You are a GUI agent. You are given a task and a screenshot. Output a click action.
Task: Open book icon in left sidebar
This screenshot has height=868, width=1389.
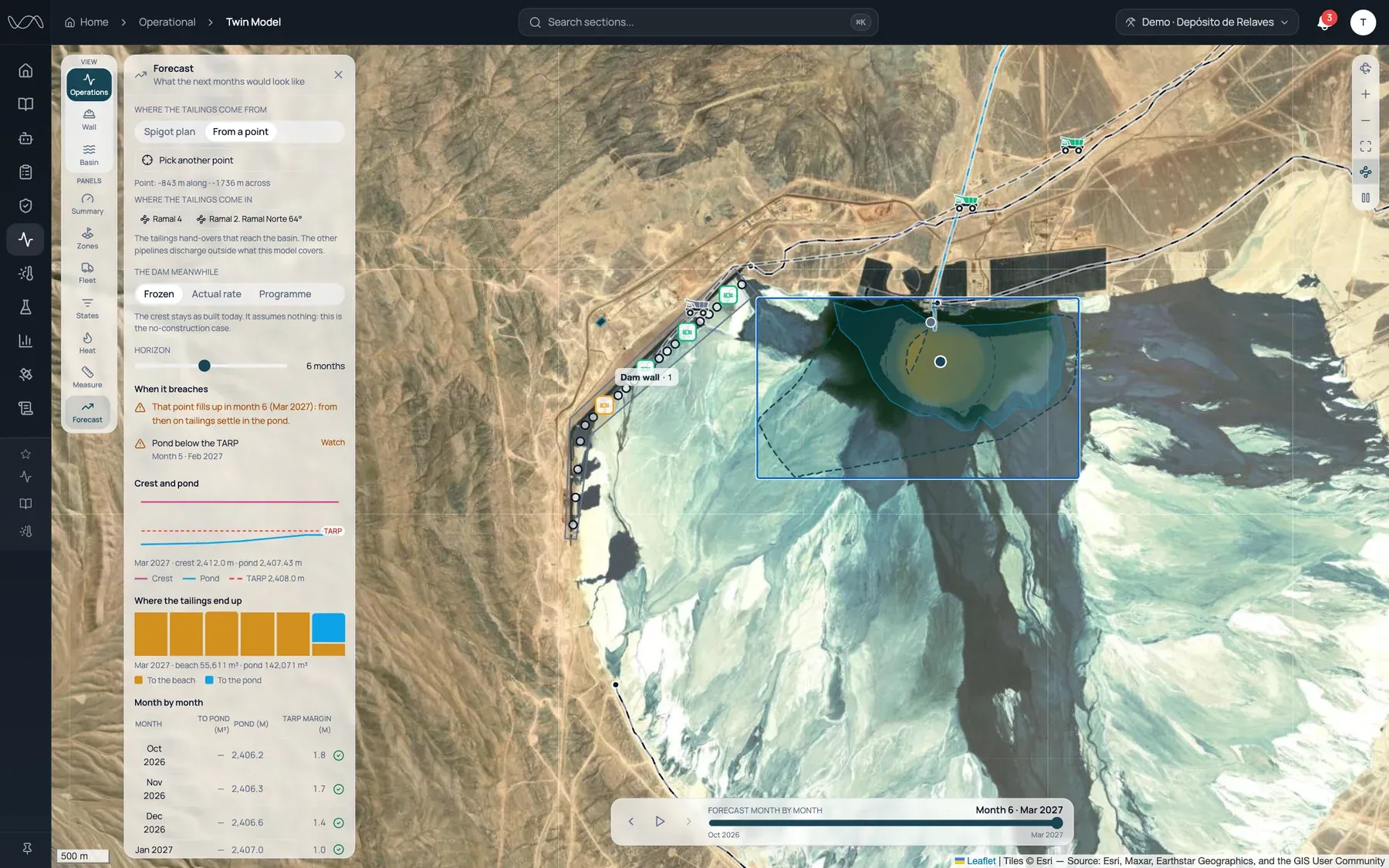[x=25, y=104]
